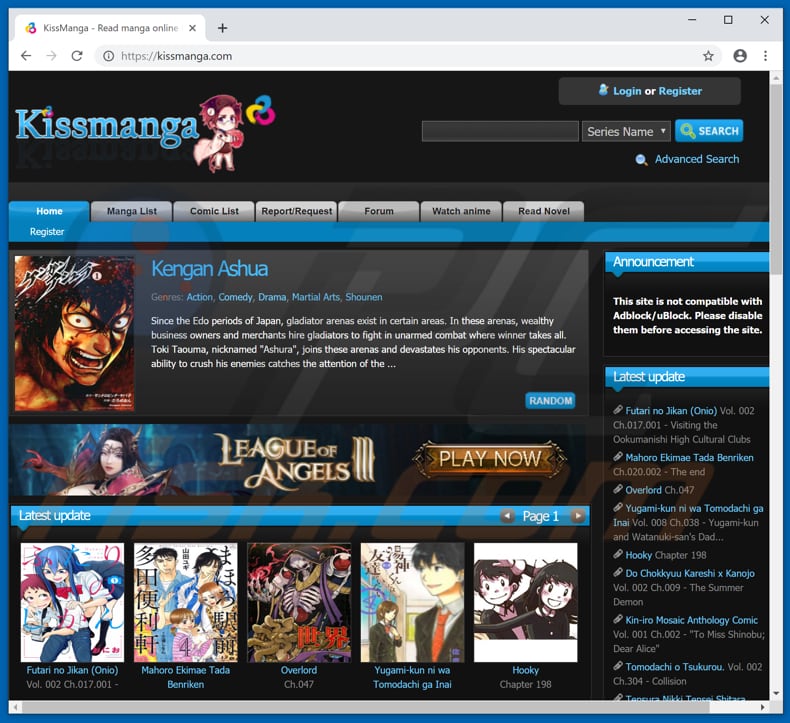The width and height of the screenshot is (790, 723).
Task: Switch to the Manga List tab
Action: [131, 211]
